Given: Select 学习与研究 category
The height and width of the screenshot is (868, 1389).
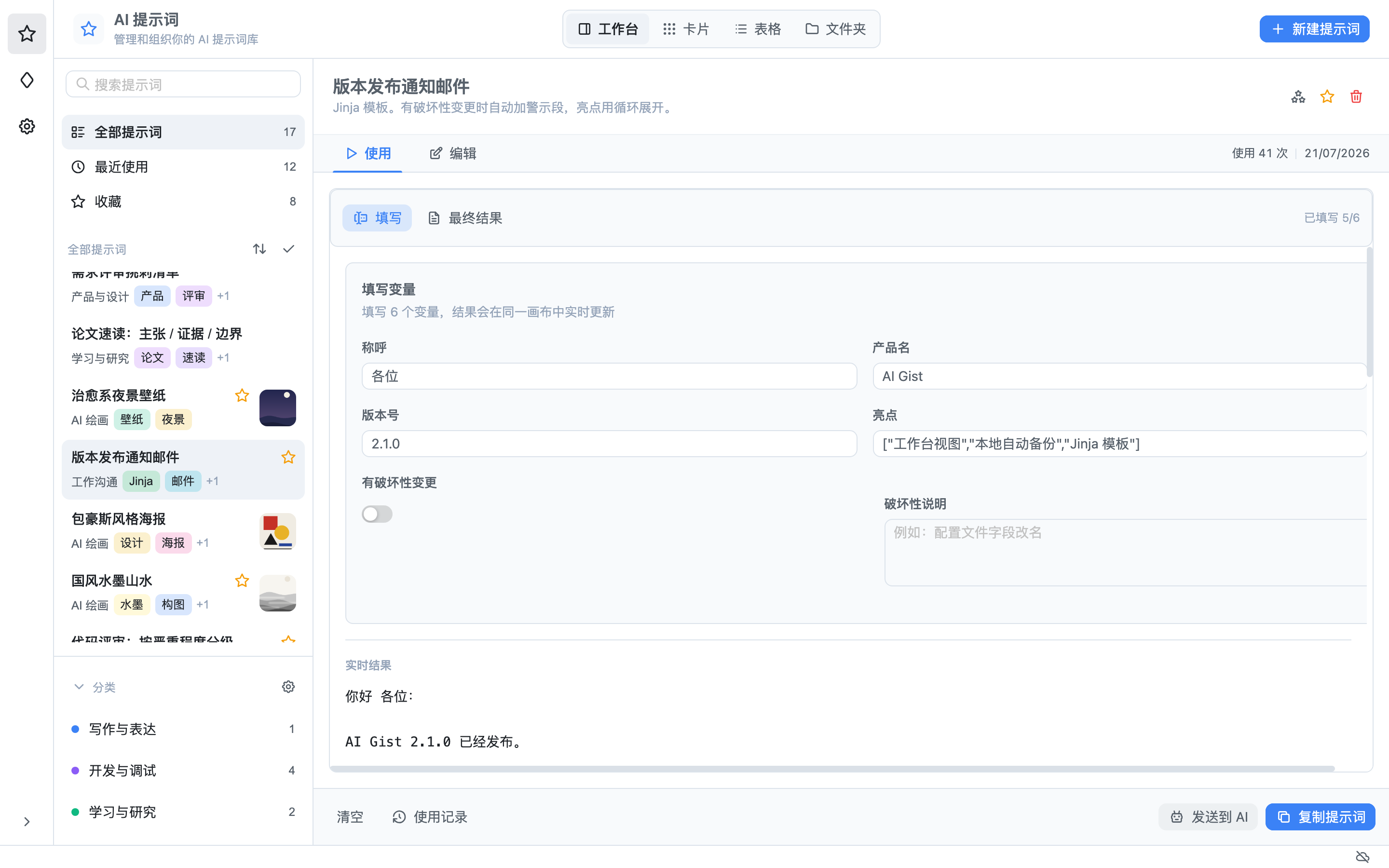Looking at the screenshot, I should 183,812.
